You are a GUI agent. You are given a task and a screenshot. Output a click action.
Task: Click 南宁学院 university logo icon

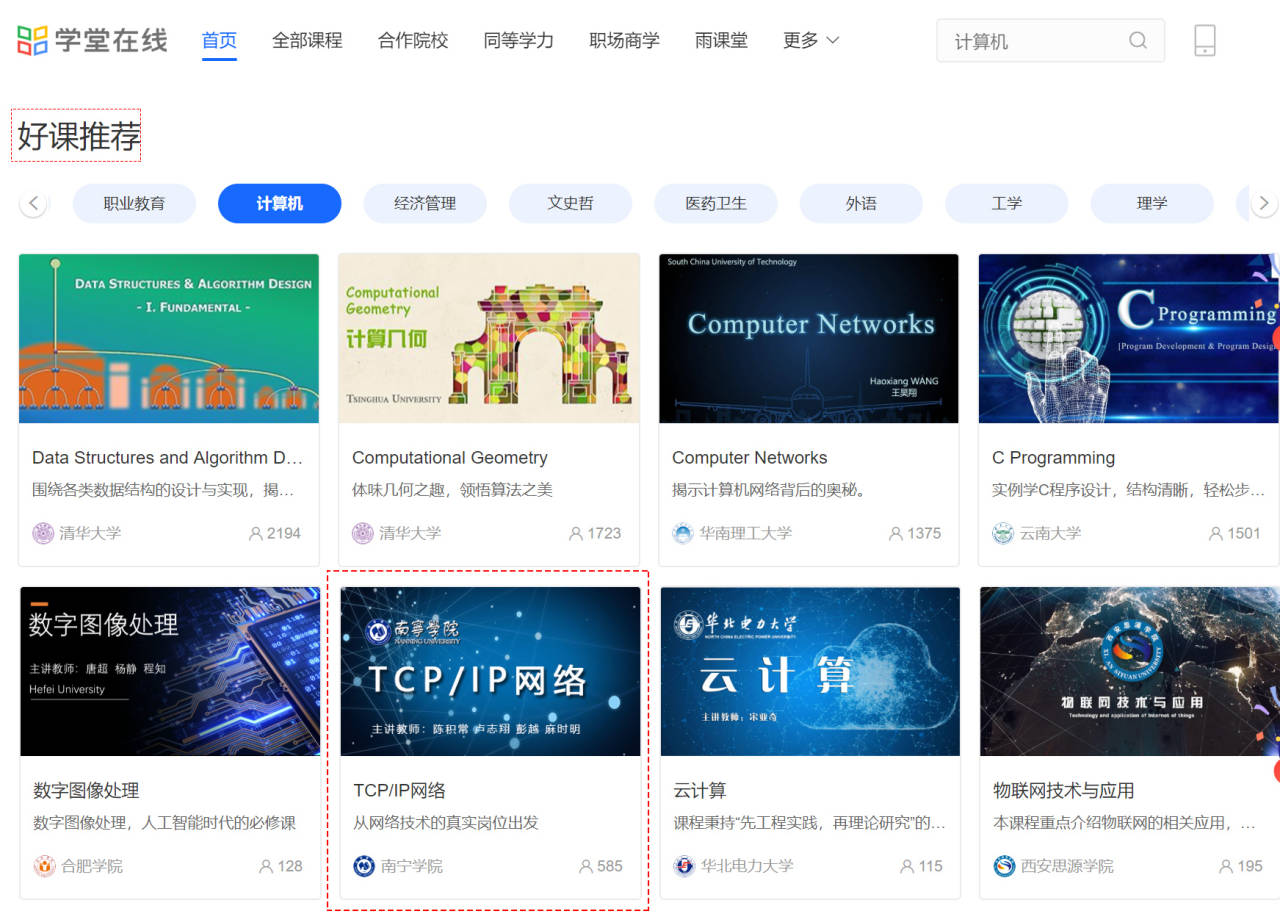coord(364,866)
